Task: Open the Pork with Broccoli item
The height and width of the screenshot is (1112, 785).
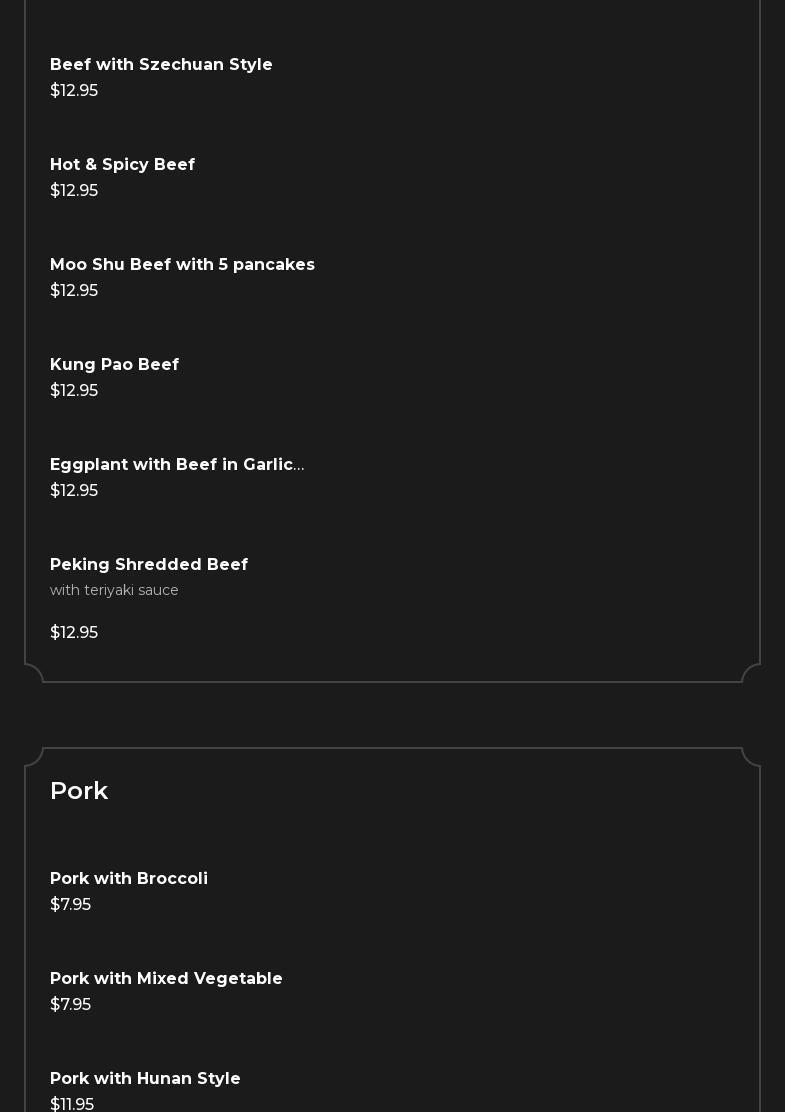Action: (x=129, y=878)
